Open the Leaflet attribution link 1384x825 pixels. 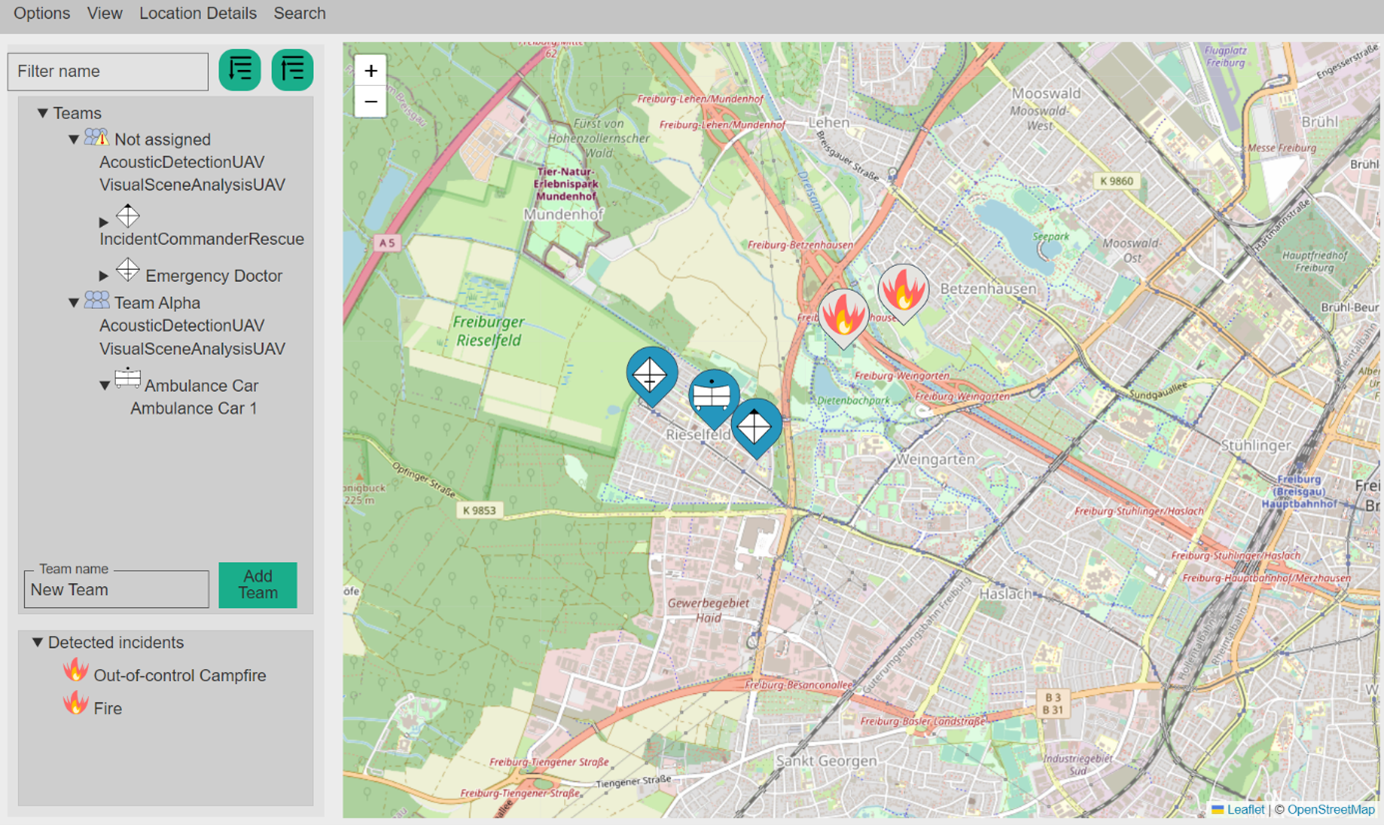tap(1246, 810)
